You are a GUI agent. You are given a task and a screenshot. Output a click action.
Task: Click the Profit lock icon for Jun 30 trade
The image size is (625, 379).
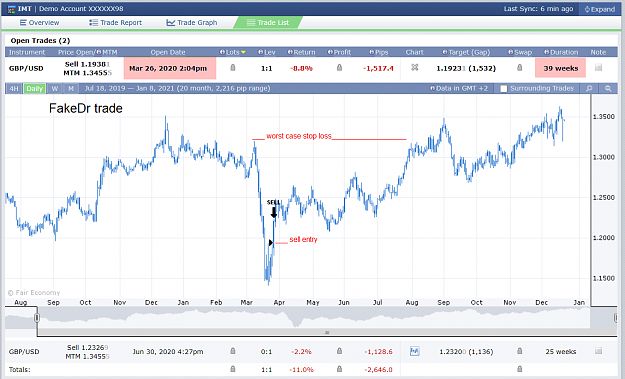339,351
